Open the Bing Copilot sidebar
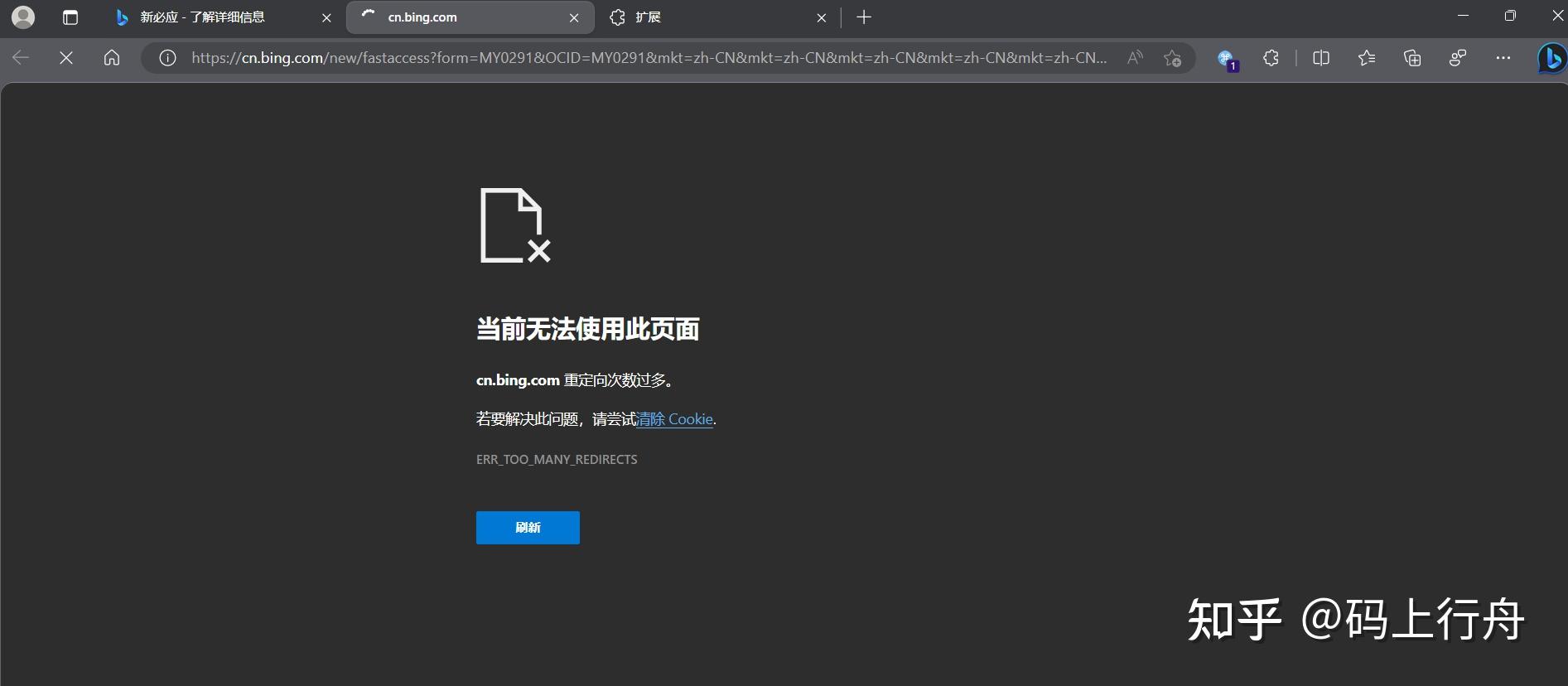1568x686 pixels. click(1551, 58)
